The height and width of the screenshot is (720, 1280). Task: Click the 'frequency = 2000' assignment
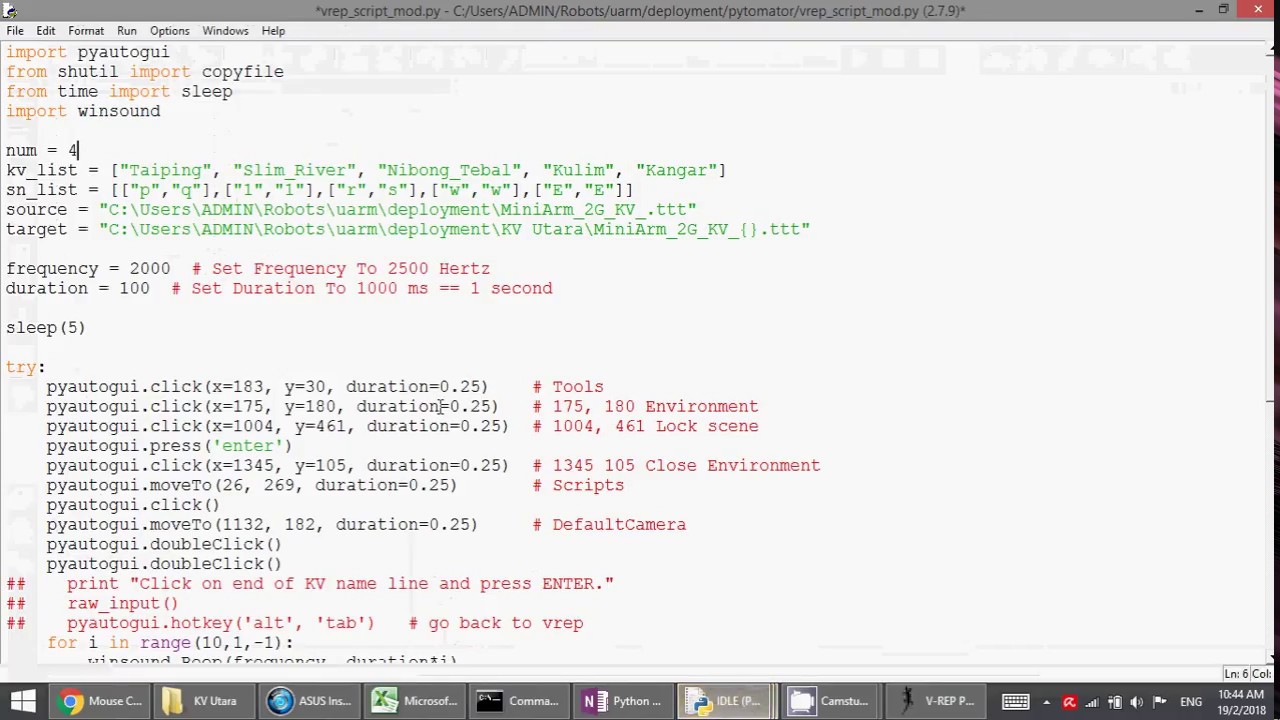click(x=88, y=268)
